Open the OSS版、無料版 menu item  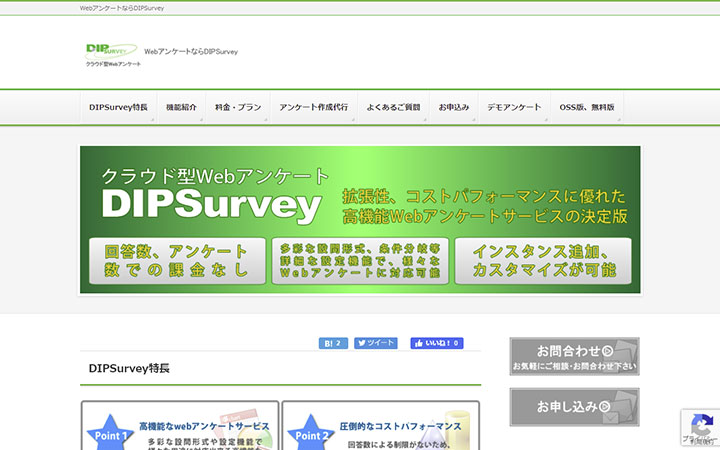587,107
